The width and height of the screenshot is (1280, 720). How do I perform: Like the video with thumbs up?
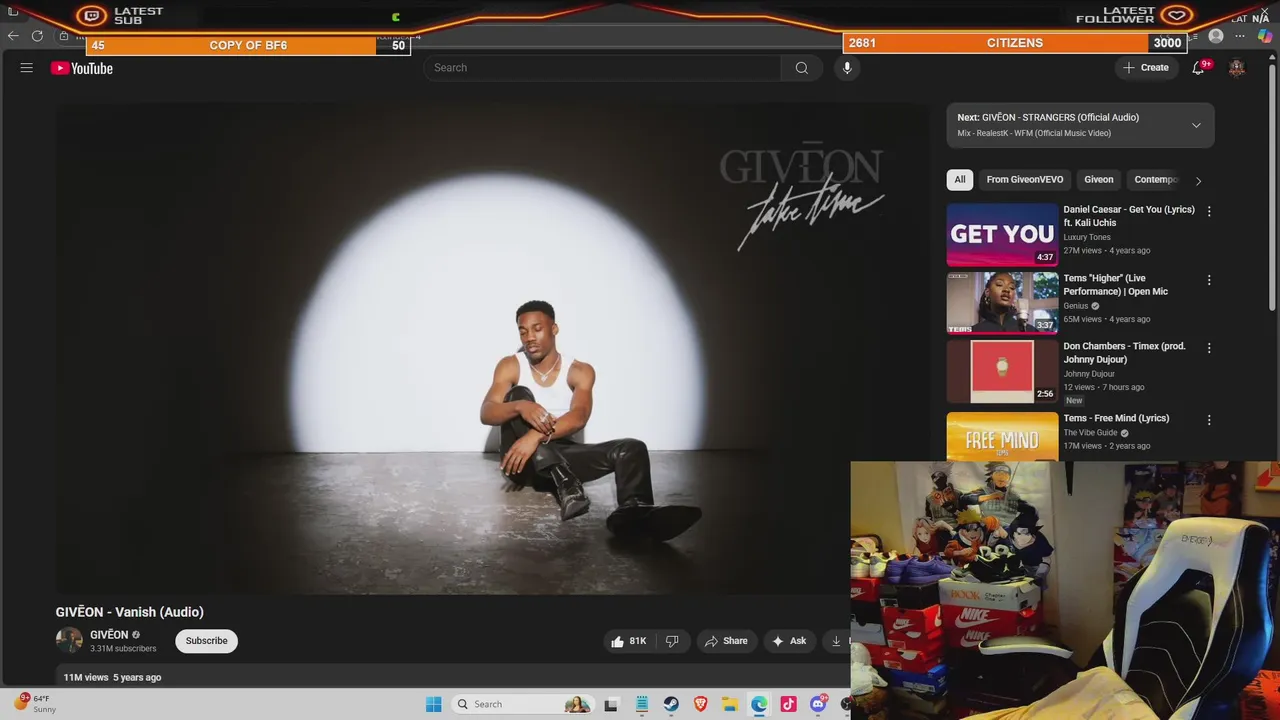pyautogui.click(x=628, y=641)
